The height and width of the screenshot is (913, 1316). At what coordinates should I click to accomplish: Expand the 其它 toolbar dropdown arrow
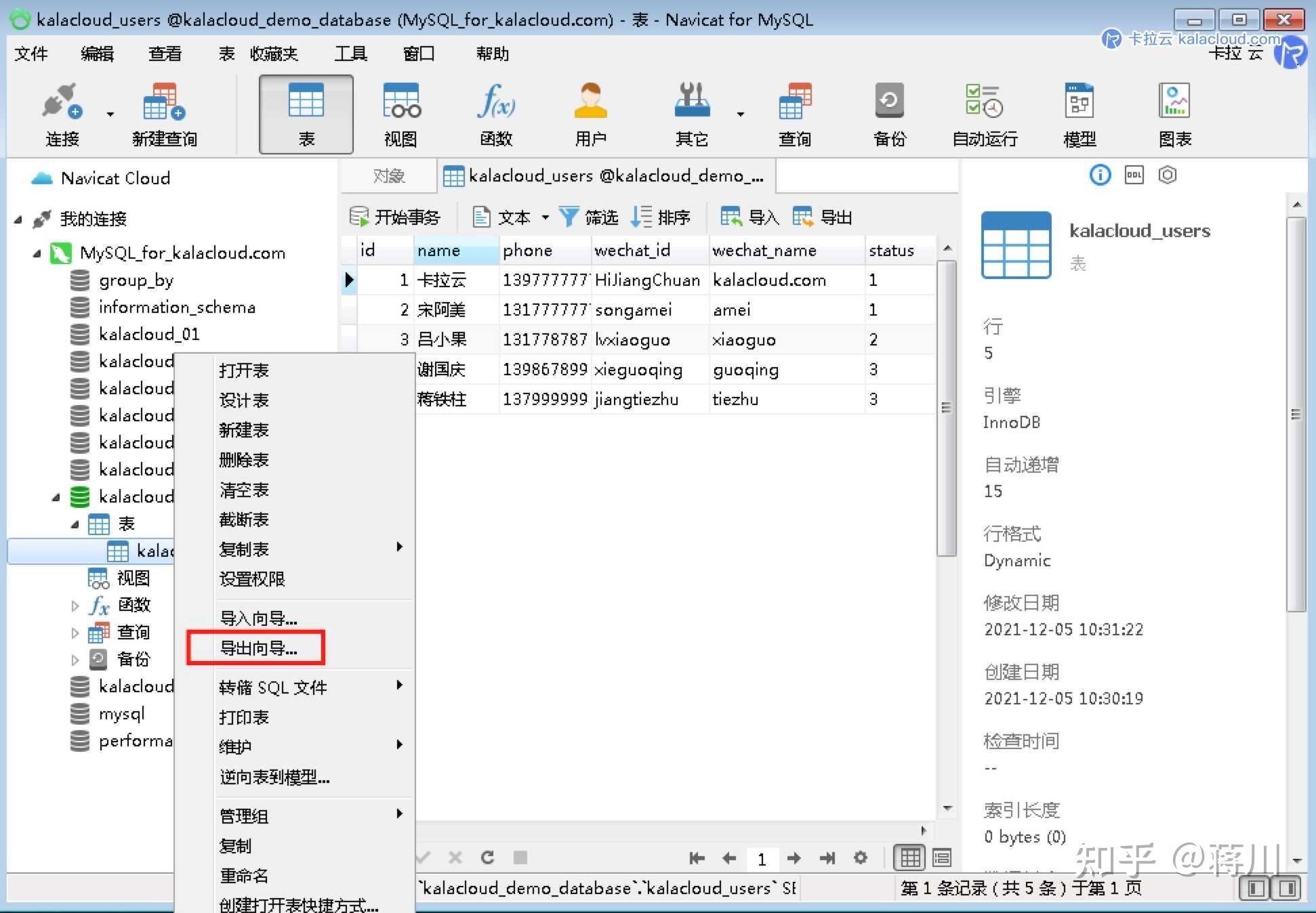click(741, 114)
